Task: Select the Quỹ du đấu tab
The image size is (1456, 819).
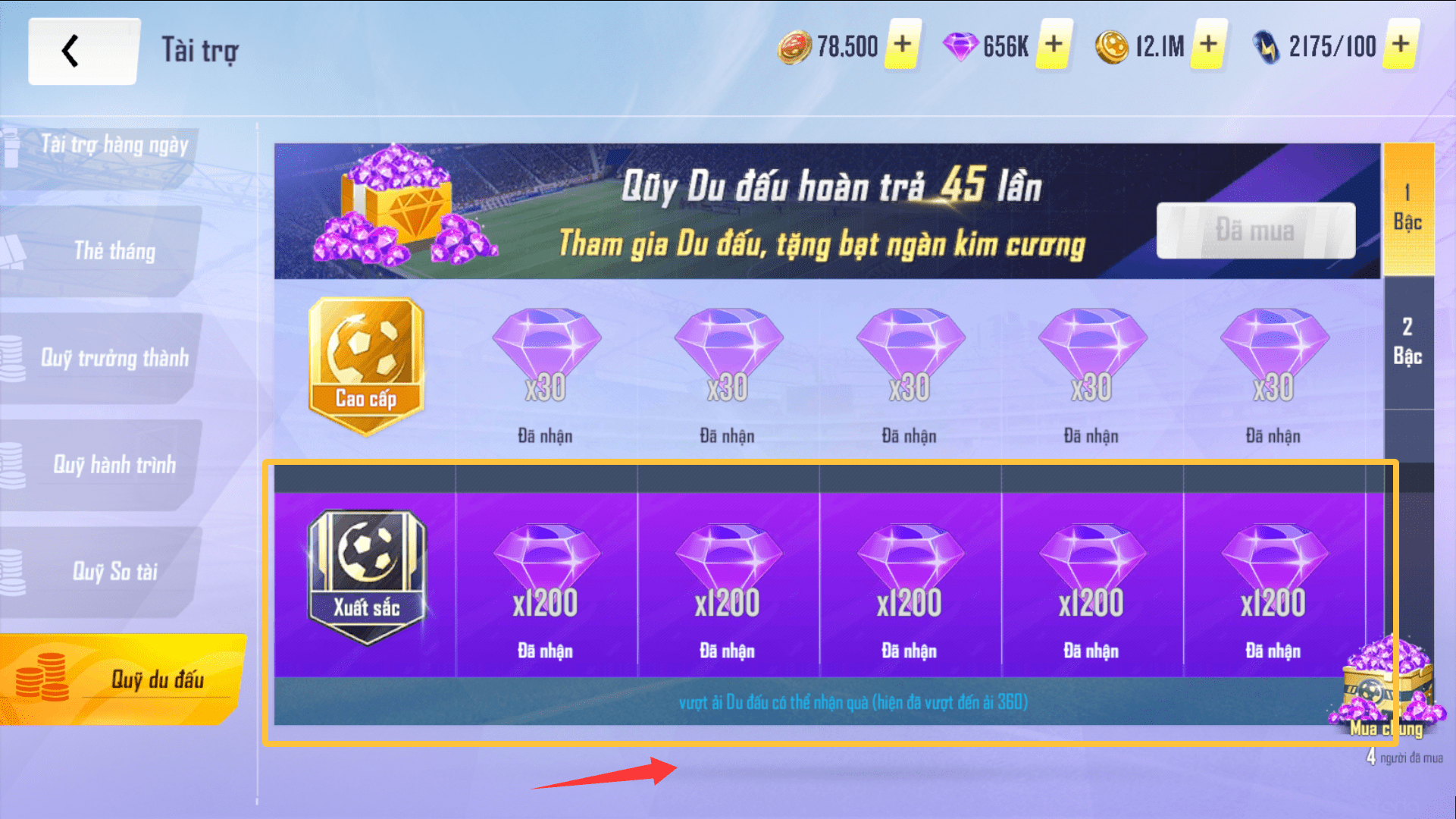Action: point(123,679)
